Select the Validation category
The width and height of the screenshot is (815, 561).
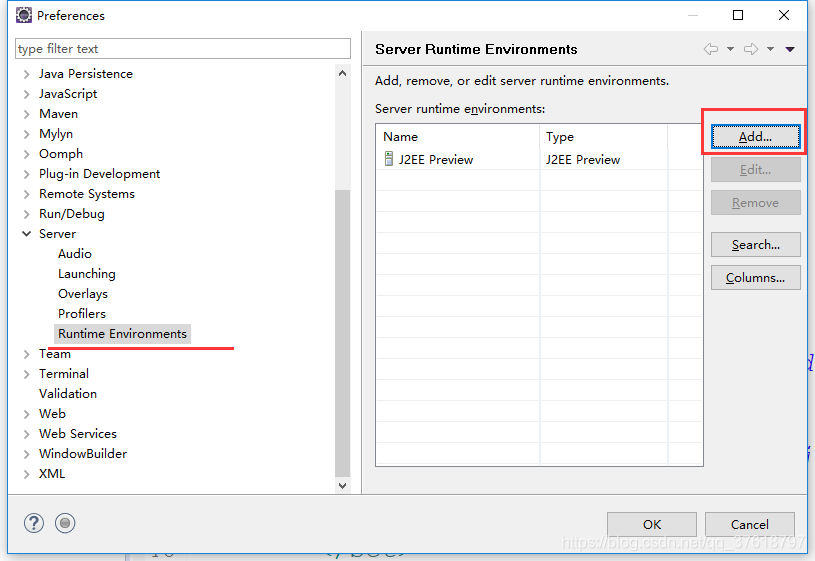68,394
